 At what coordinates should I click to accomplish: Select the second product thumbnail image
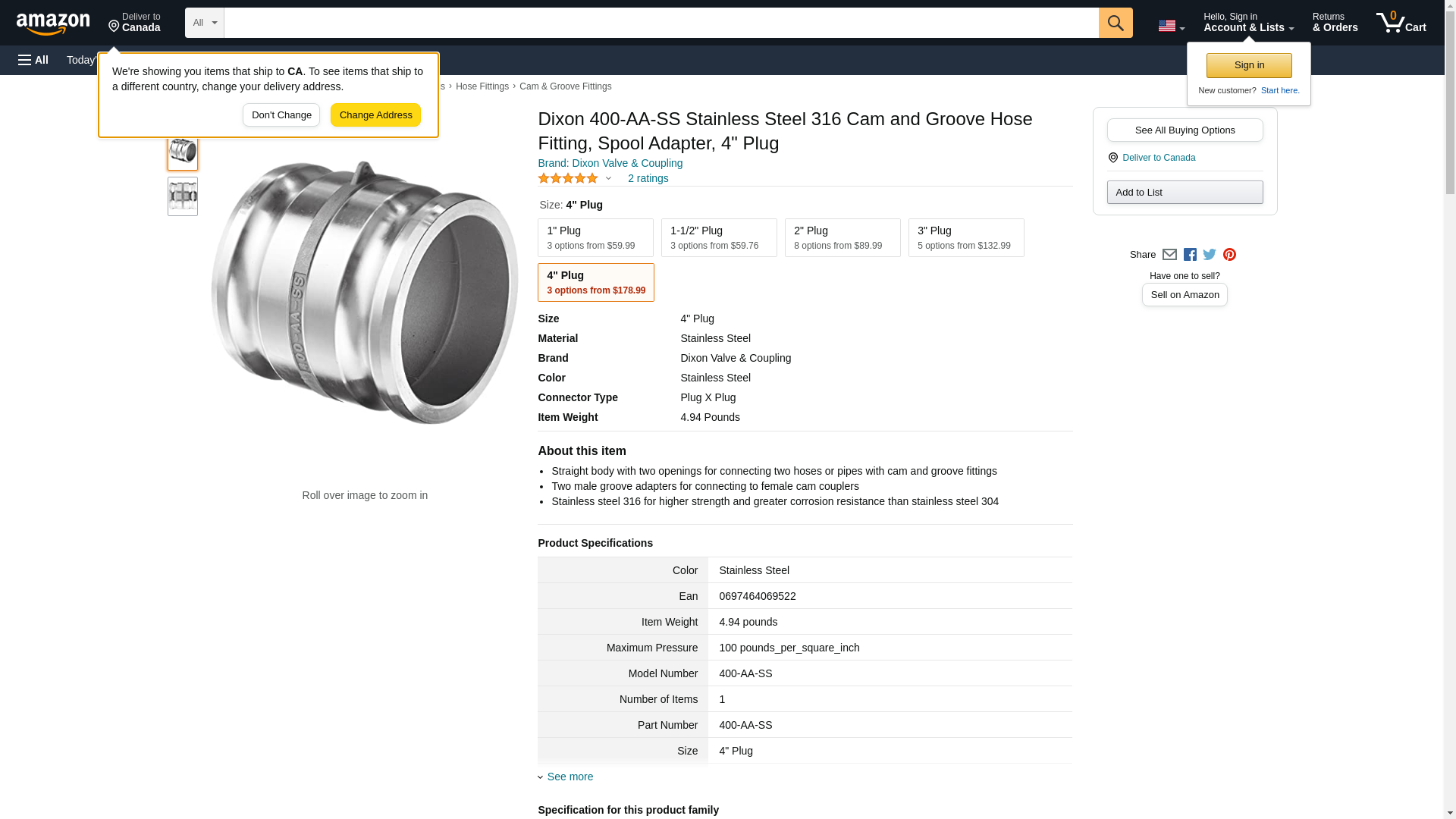(x=183, y=196)
